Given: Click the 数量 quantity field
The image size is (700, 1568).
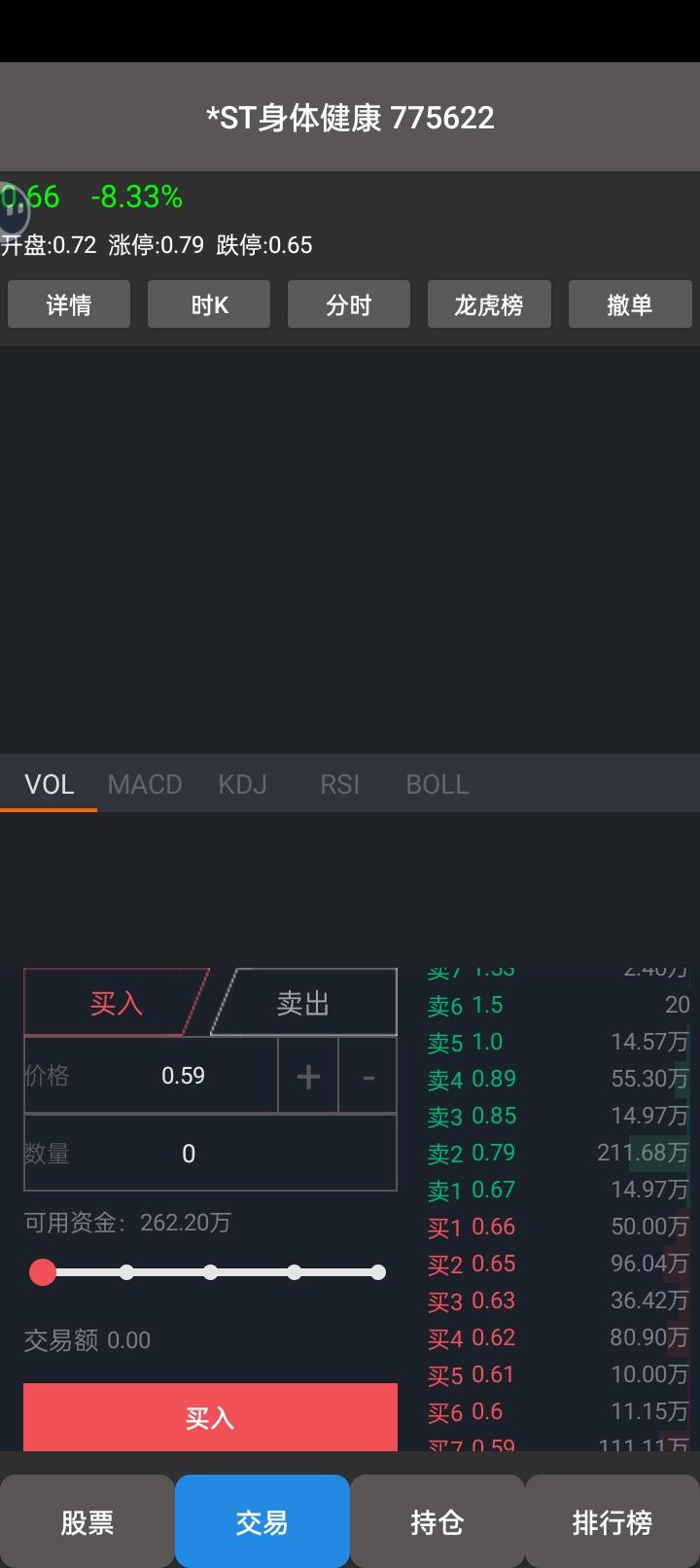Looking at the screenshot, I should 210,1153.
